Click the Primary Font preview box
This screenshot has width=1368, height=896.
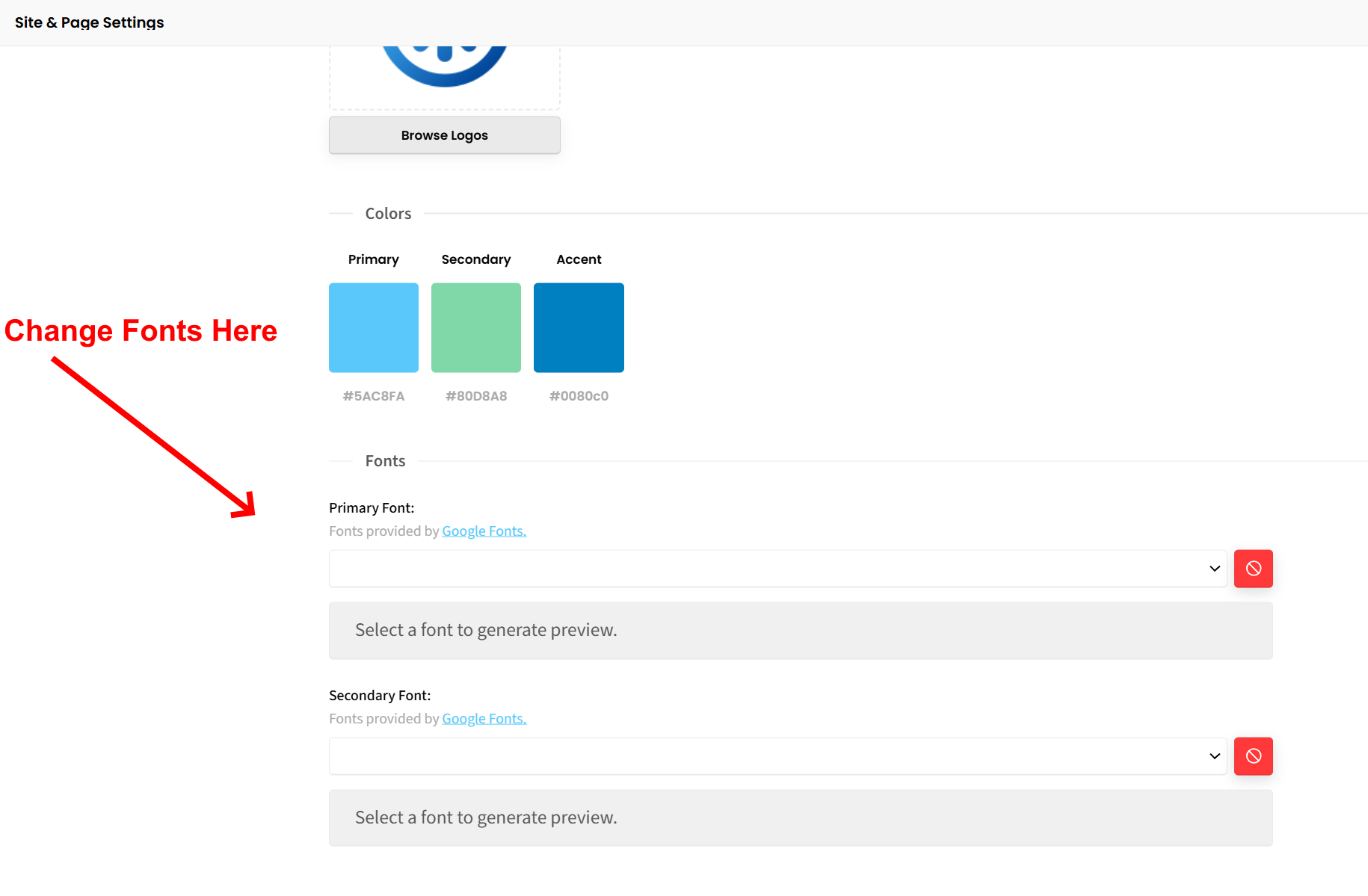click(800, 631)
